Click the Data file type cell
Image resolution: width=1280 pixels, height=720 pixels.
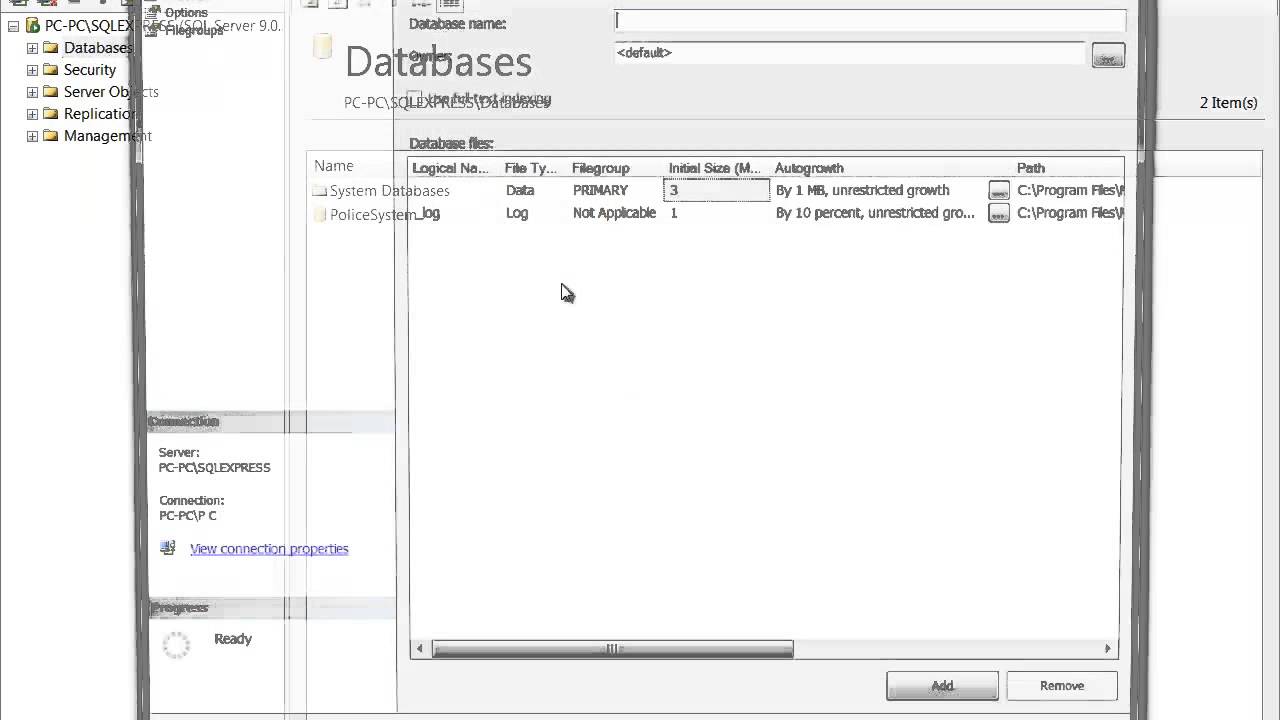(520, 190)
